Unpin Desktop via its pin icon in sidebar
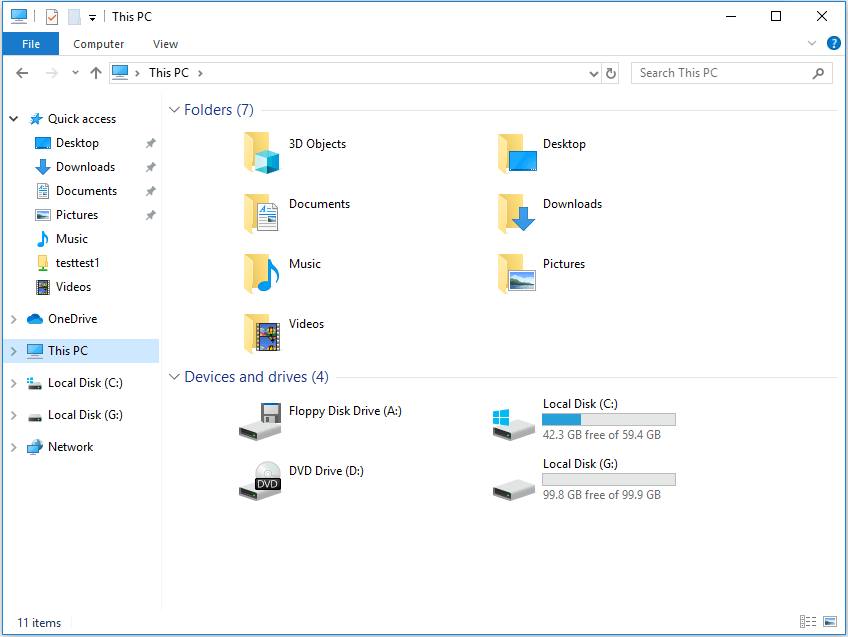This screenshot has height=637, width=848. click(151, 143)
